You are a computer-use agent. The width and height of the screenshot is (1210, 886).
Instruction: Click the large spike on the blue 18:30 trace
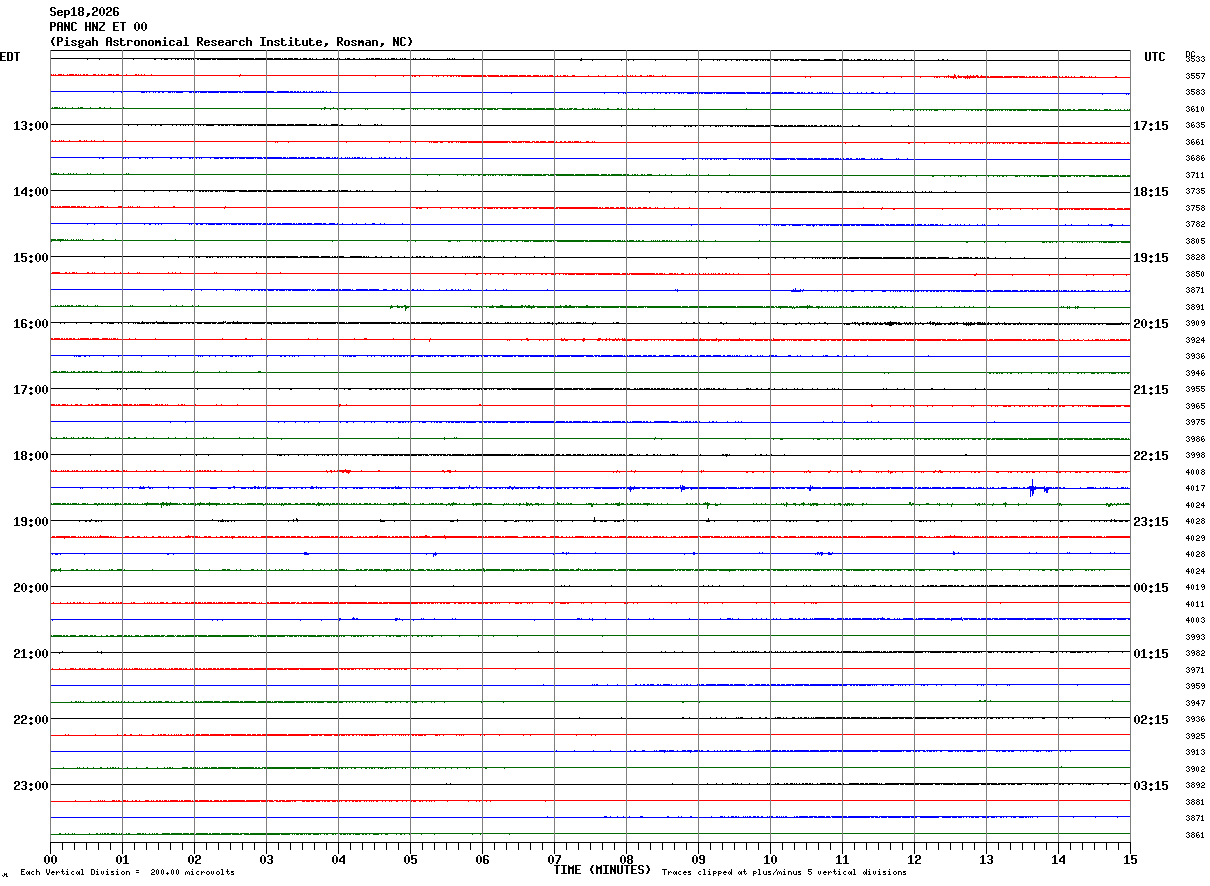(1031, 488)
